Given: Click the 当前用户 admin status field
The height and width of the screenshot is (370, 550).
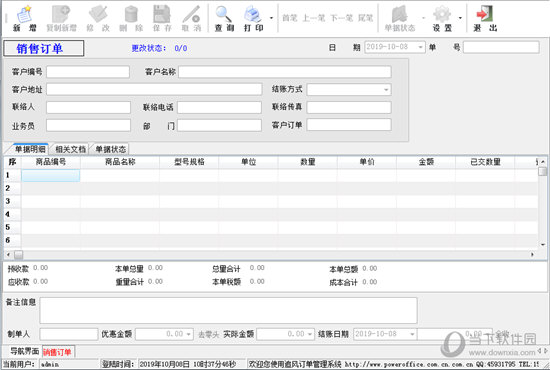Looking at the screenshot, I should tap(68, 364).
